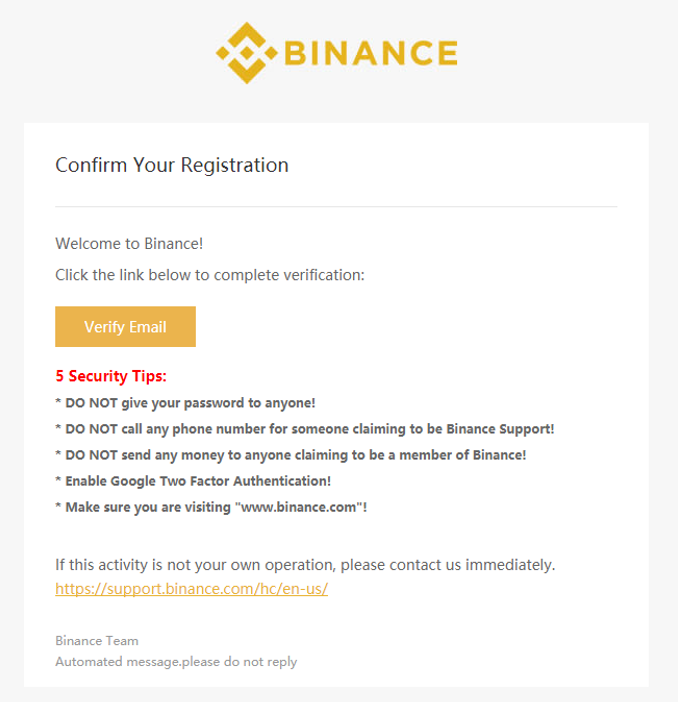Image resolution: width=678 pixels, height=702 pixels.
Task: Click the contact us immediately sentence
Action: [305, 565]
